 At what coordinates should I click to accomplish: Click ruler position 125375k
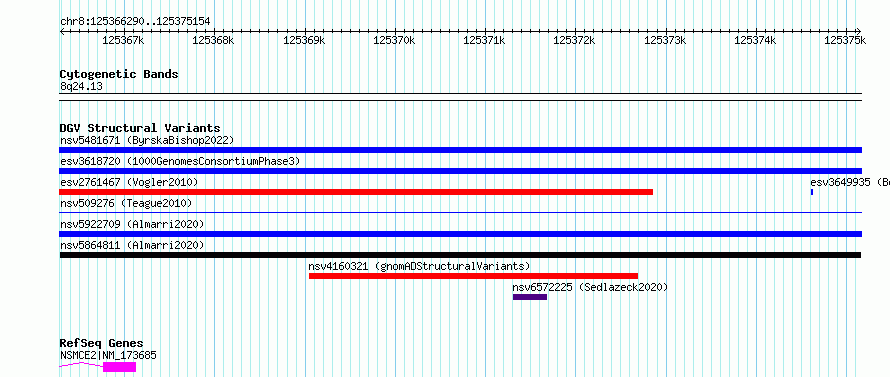pos(846,40)
